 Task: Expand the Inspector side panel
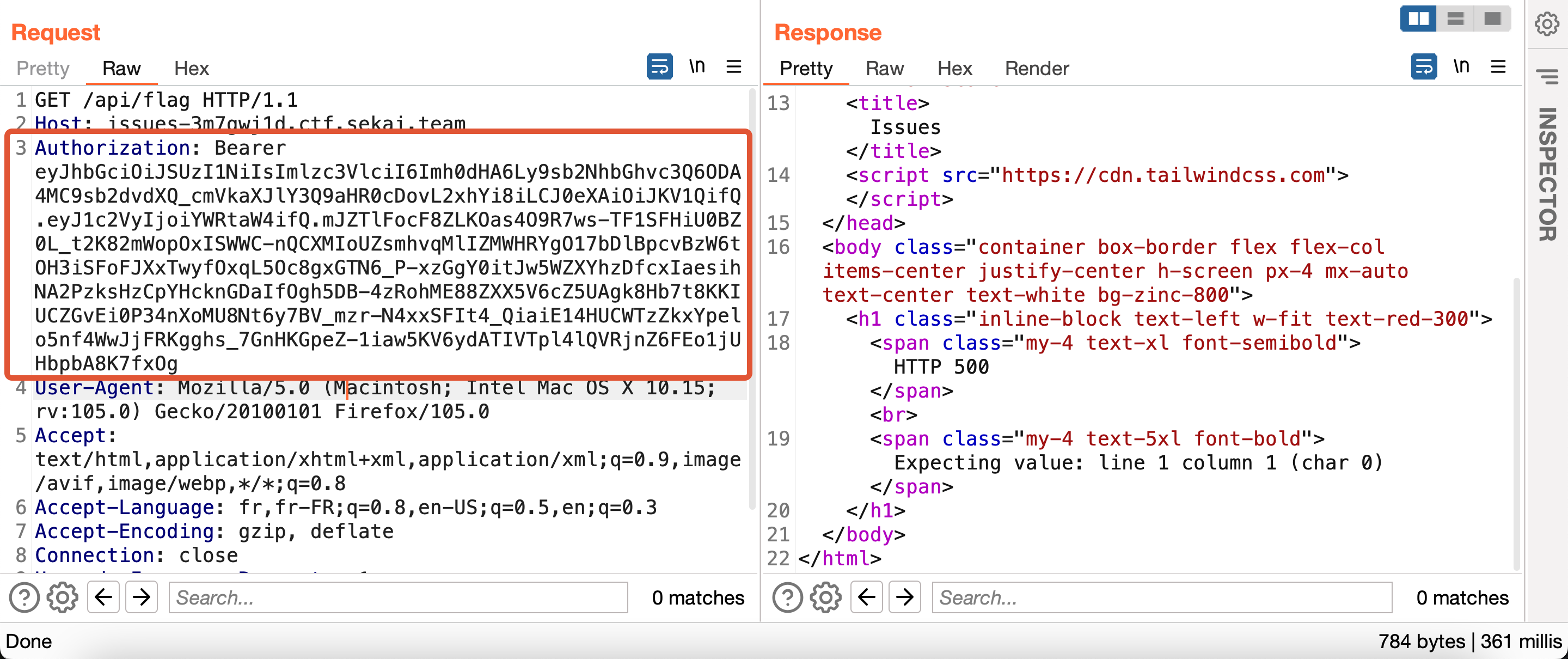tap(1547, 174)
